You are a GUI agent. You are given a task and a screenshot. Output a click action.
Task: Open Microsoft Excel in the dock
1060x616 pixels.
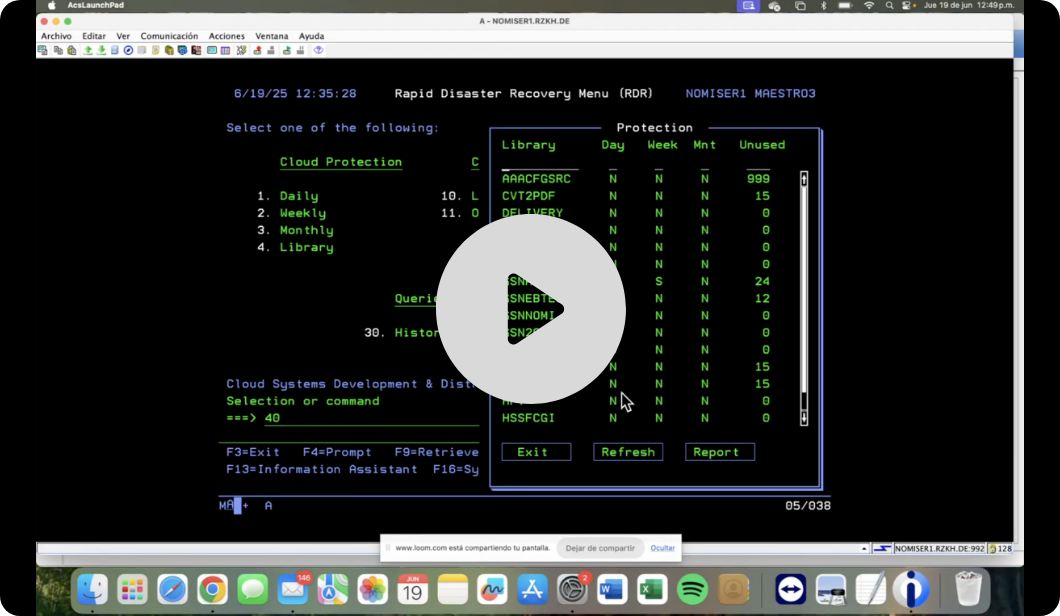coord(652,589)
